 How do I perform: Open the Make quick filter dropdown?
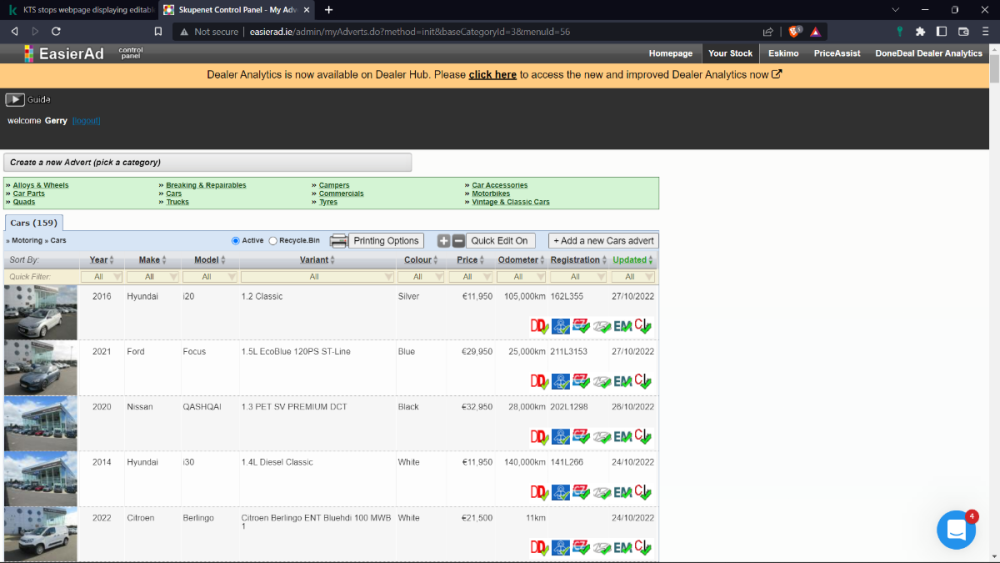click(x=149, y=277)
